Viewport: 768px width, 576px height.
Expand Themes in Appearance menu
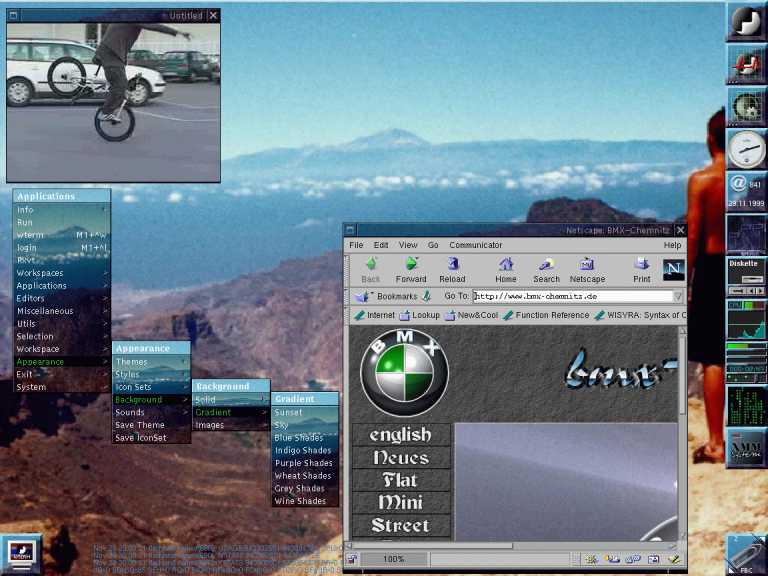151,361
